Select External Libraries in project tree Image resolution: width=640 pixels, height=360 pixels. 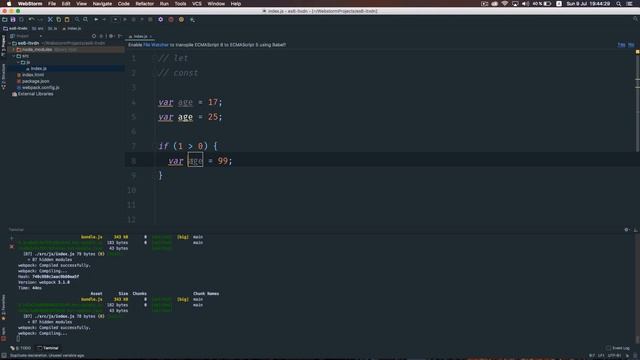[35, 94]
